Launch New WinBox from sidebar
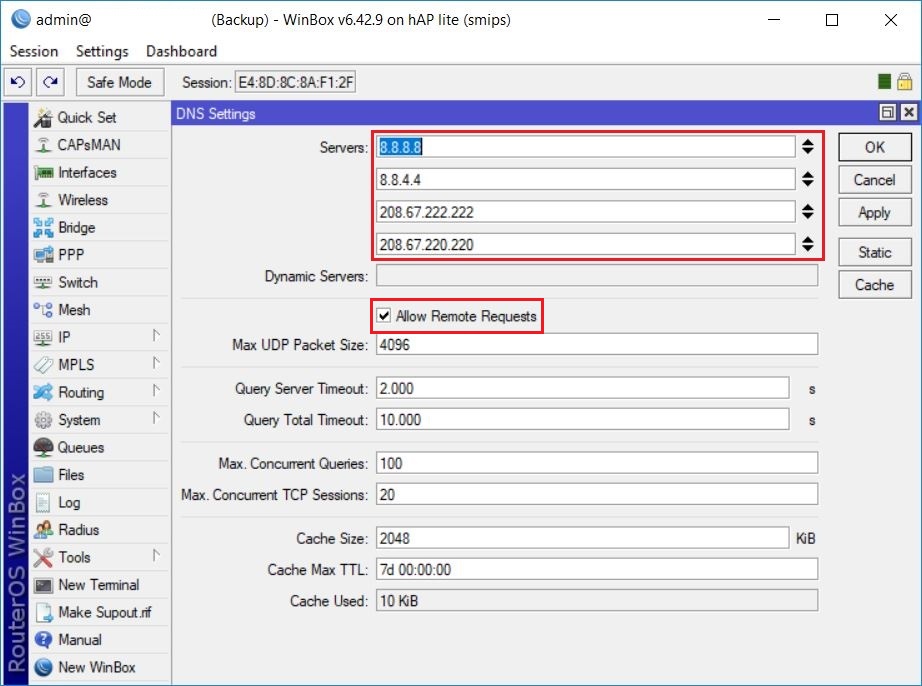Viewport: 922px width, 686px height. pos(99,667)
